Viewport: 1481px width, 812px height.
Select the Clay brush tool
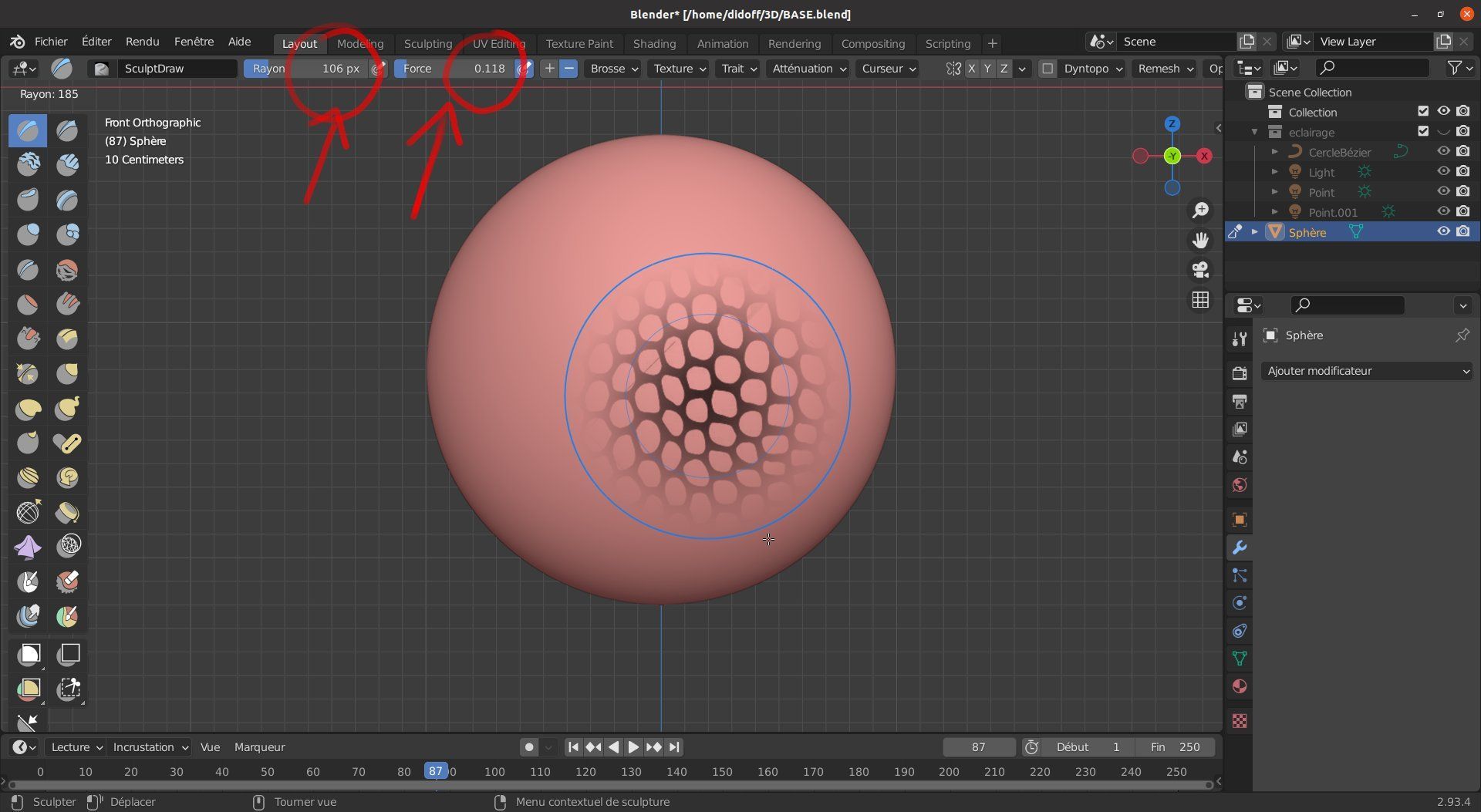click(x=29, y=164)
